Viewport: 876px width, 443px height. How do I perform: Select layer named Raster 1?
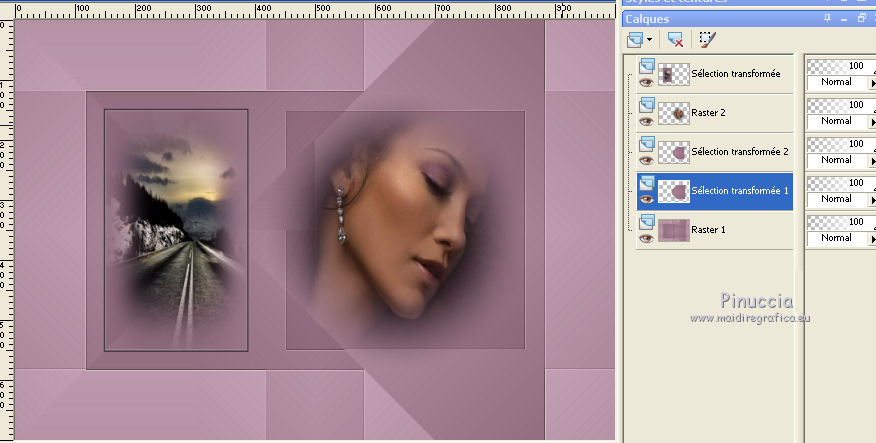[x=708, y=230]
